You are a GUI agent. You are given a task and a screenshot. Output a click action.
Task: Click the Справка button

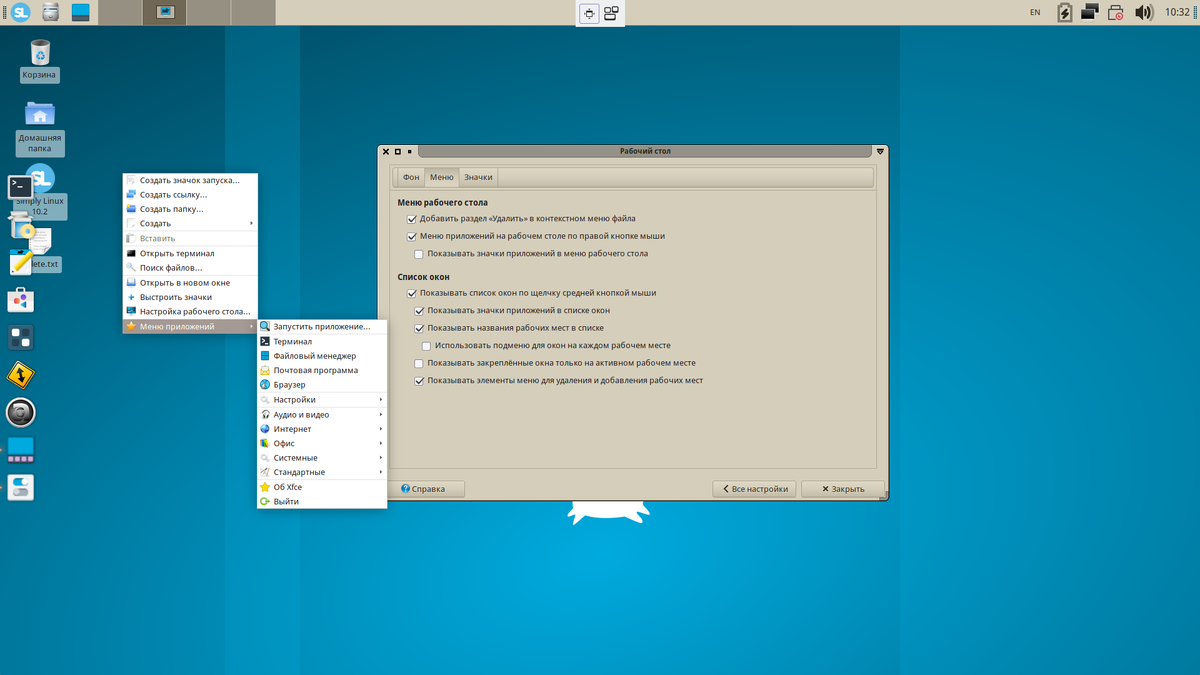tap(428, 488)
